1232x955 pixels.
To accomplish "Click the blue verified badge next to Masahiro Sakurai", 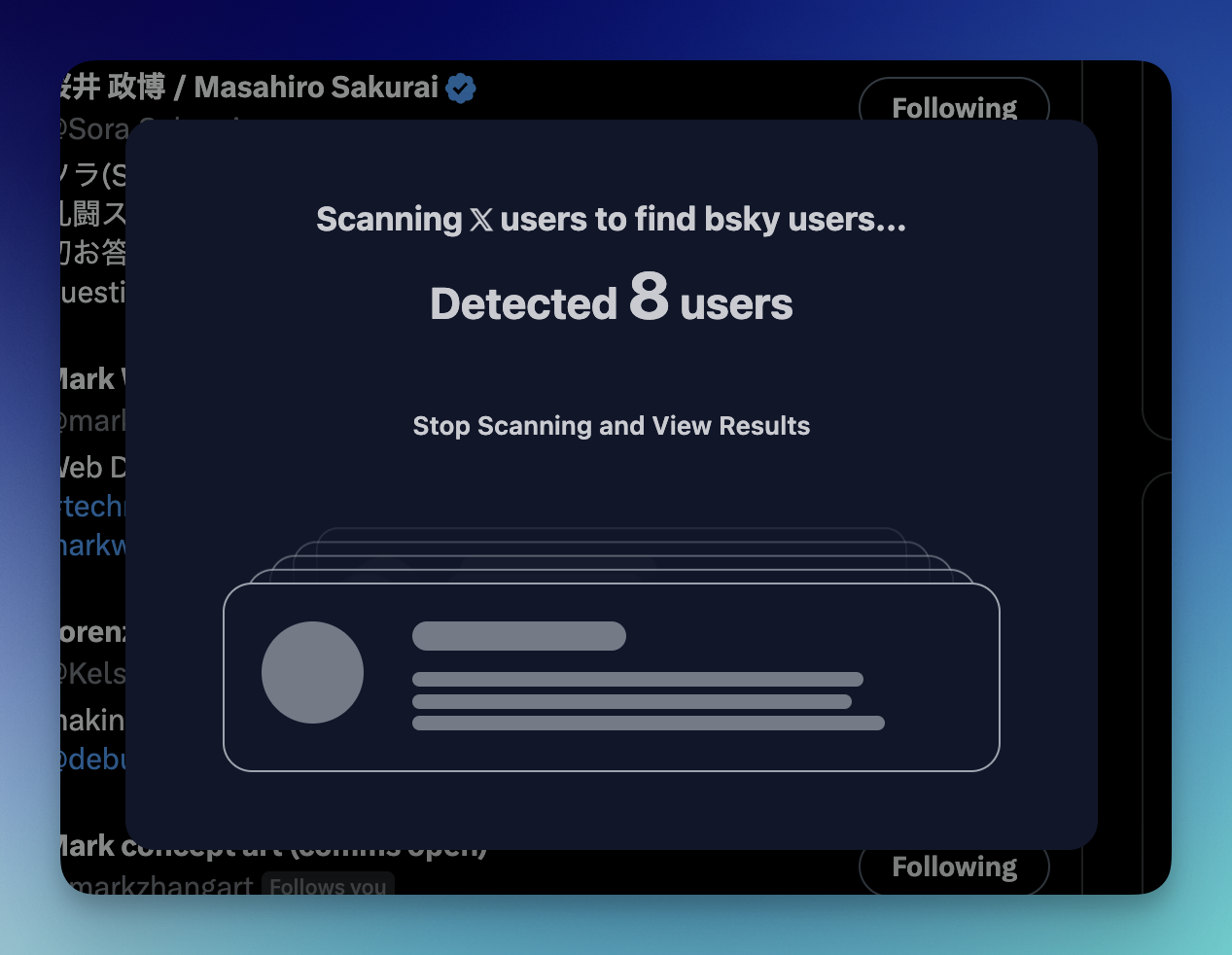I will point(461,87).
